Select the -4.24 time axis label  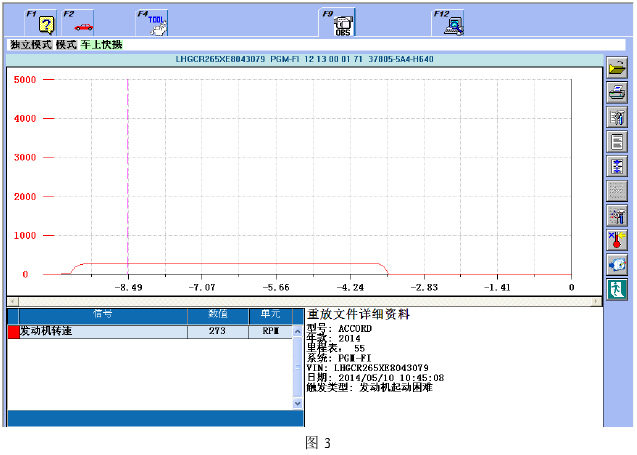(x=350, y=288)
